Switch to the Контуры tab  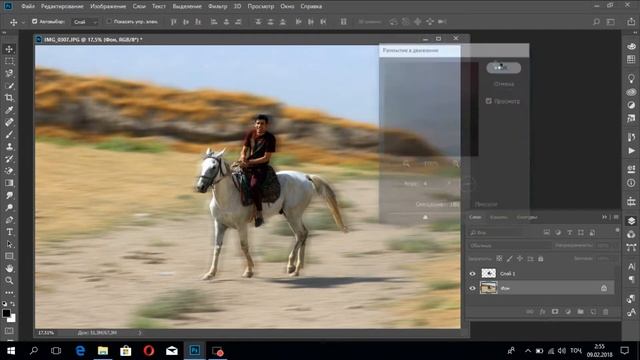[527, 217]
